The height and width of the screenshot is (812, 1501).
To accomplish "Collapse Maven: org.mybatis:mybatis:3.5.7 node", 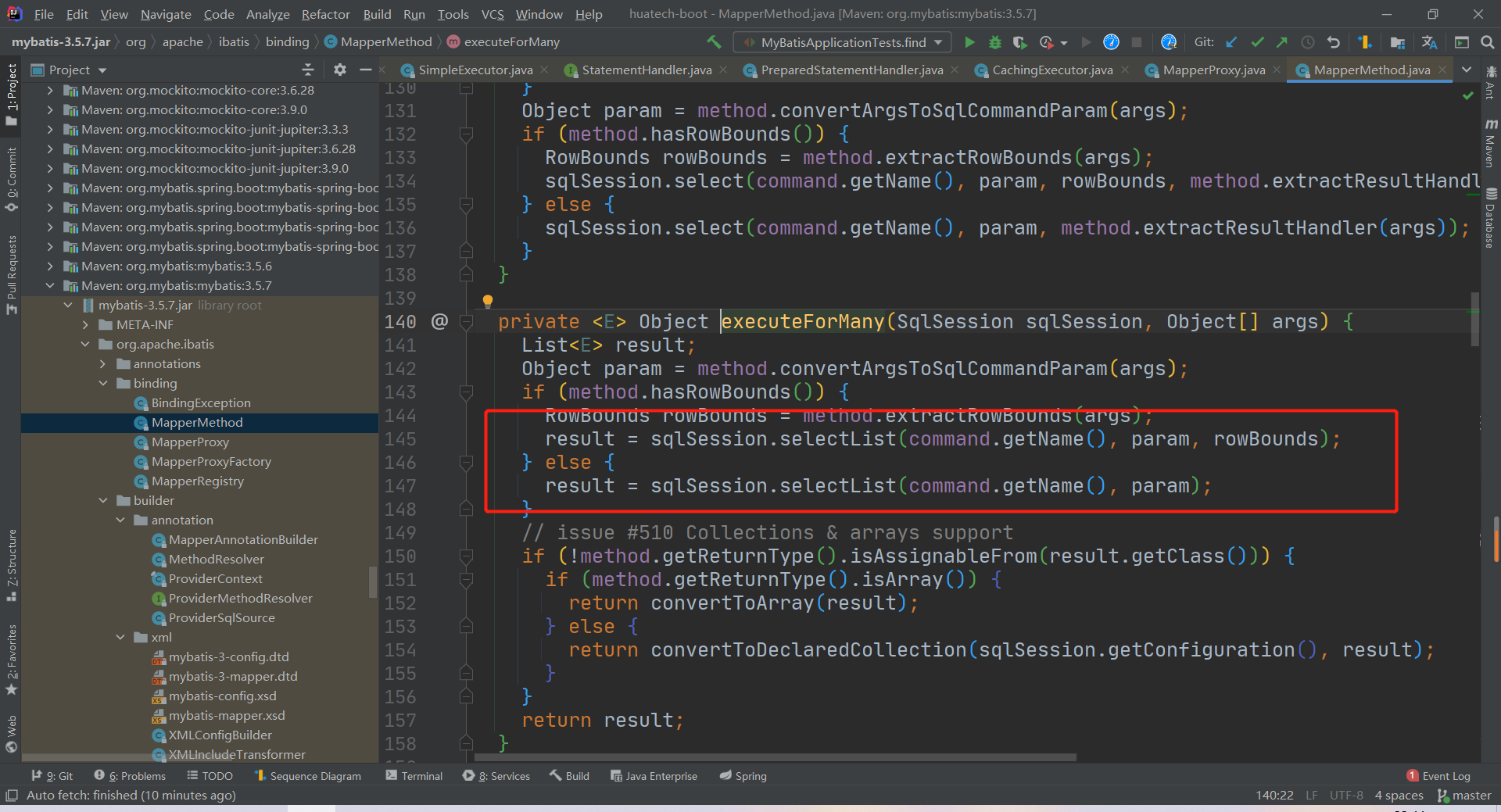I will click(x=51, y=286).
